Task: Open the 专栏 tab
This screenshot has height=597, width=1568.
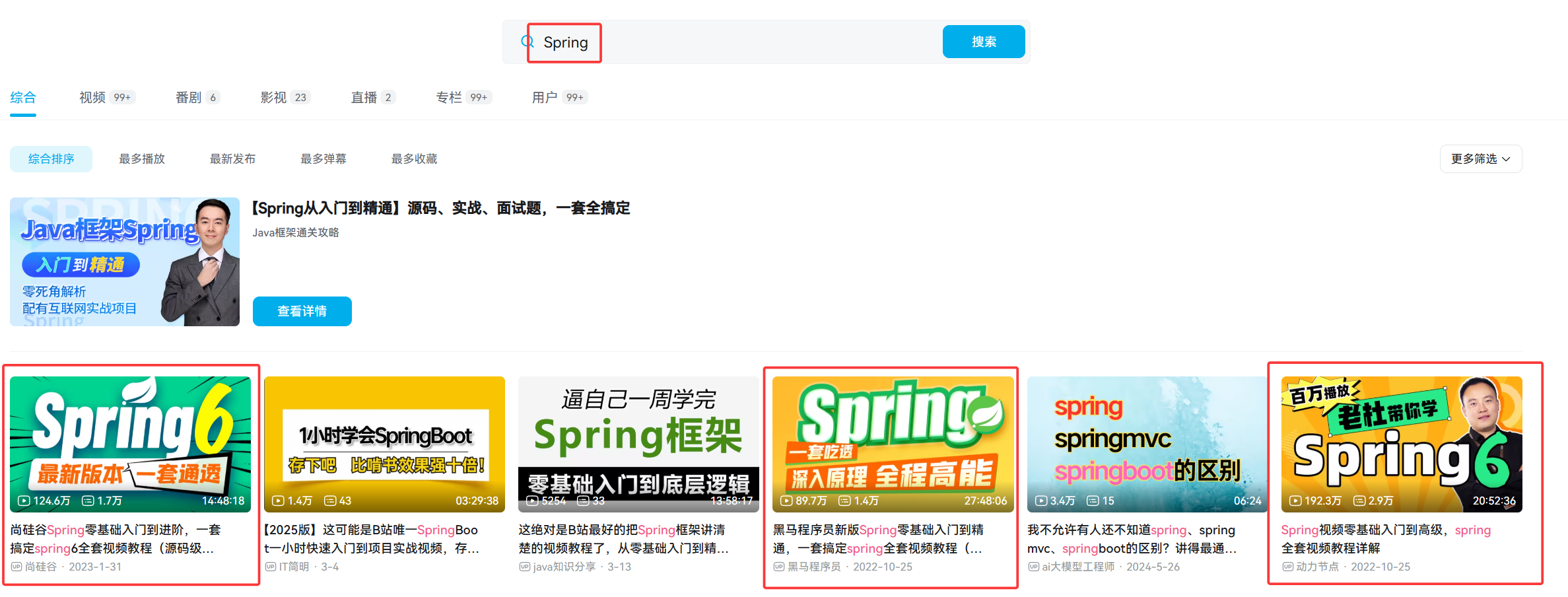Action: point(464,98)
